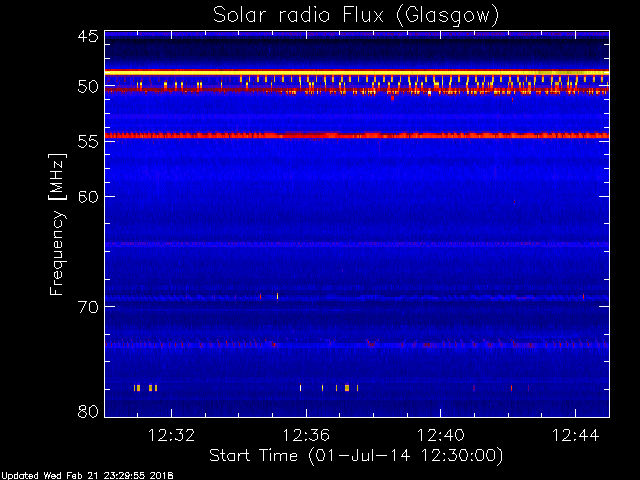Click the 'Updated Wed Feb 21' timestamp text
The image size is (640, 480).
(87, 476)
